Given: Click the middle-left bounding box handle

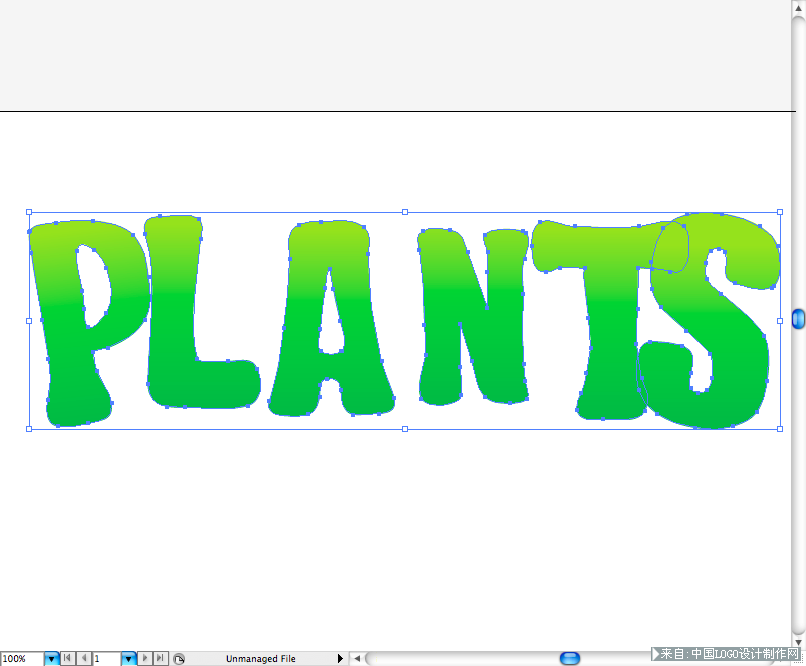Looking at the screenshot, I should 29,321.
